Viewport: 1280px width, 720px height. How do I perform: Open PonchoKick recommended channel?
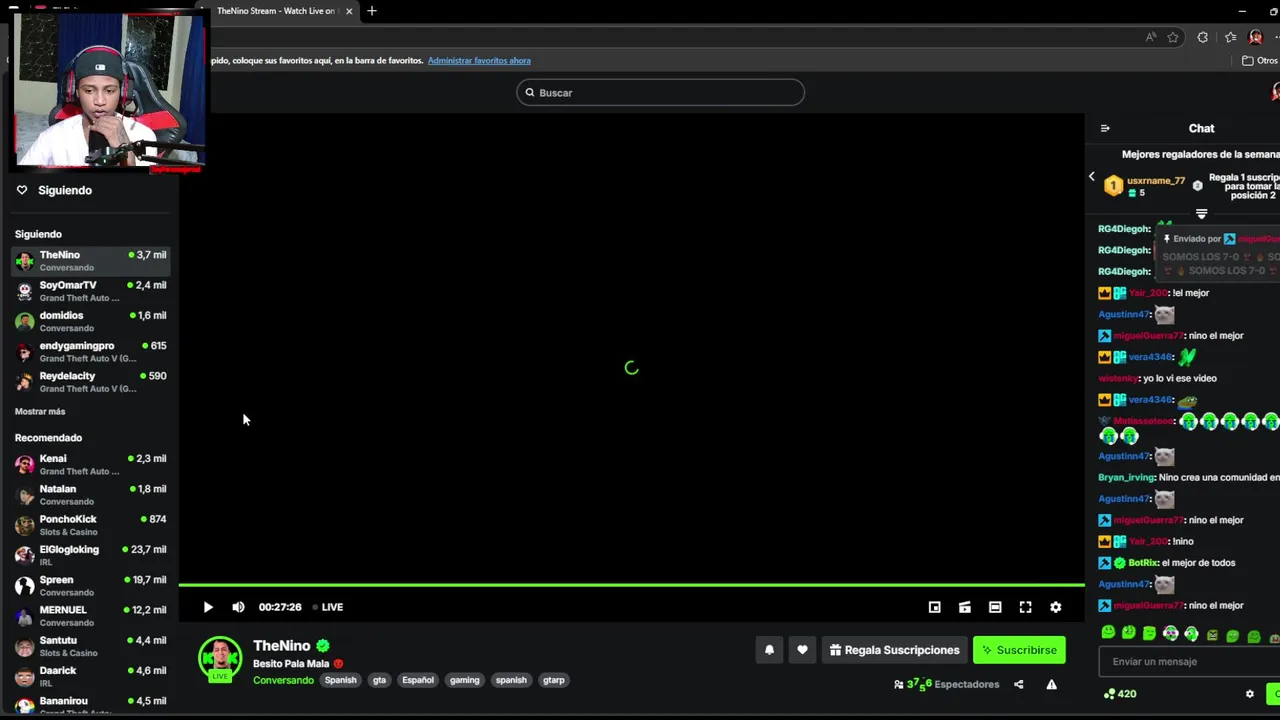(x=92, y=525)
